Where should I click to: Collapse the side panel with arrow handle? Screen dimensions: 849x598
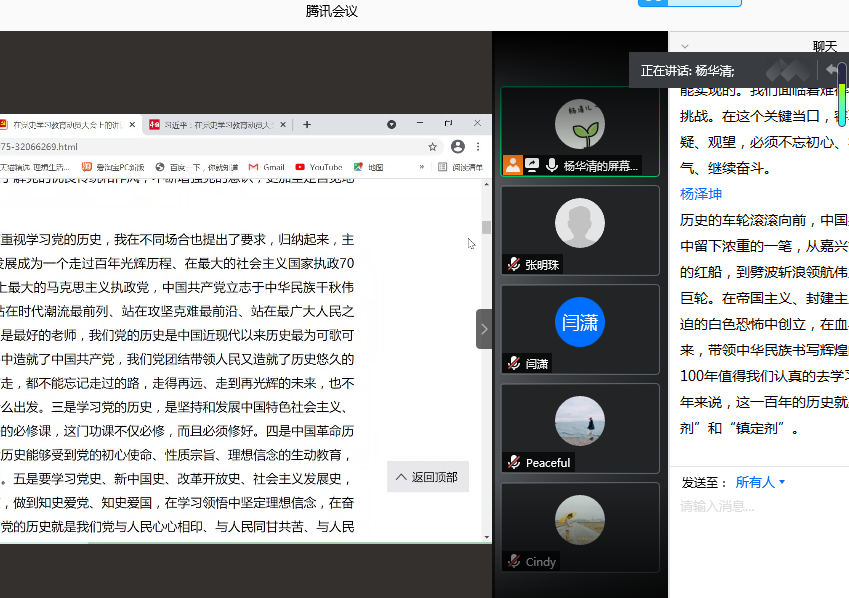[484, 329]
